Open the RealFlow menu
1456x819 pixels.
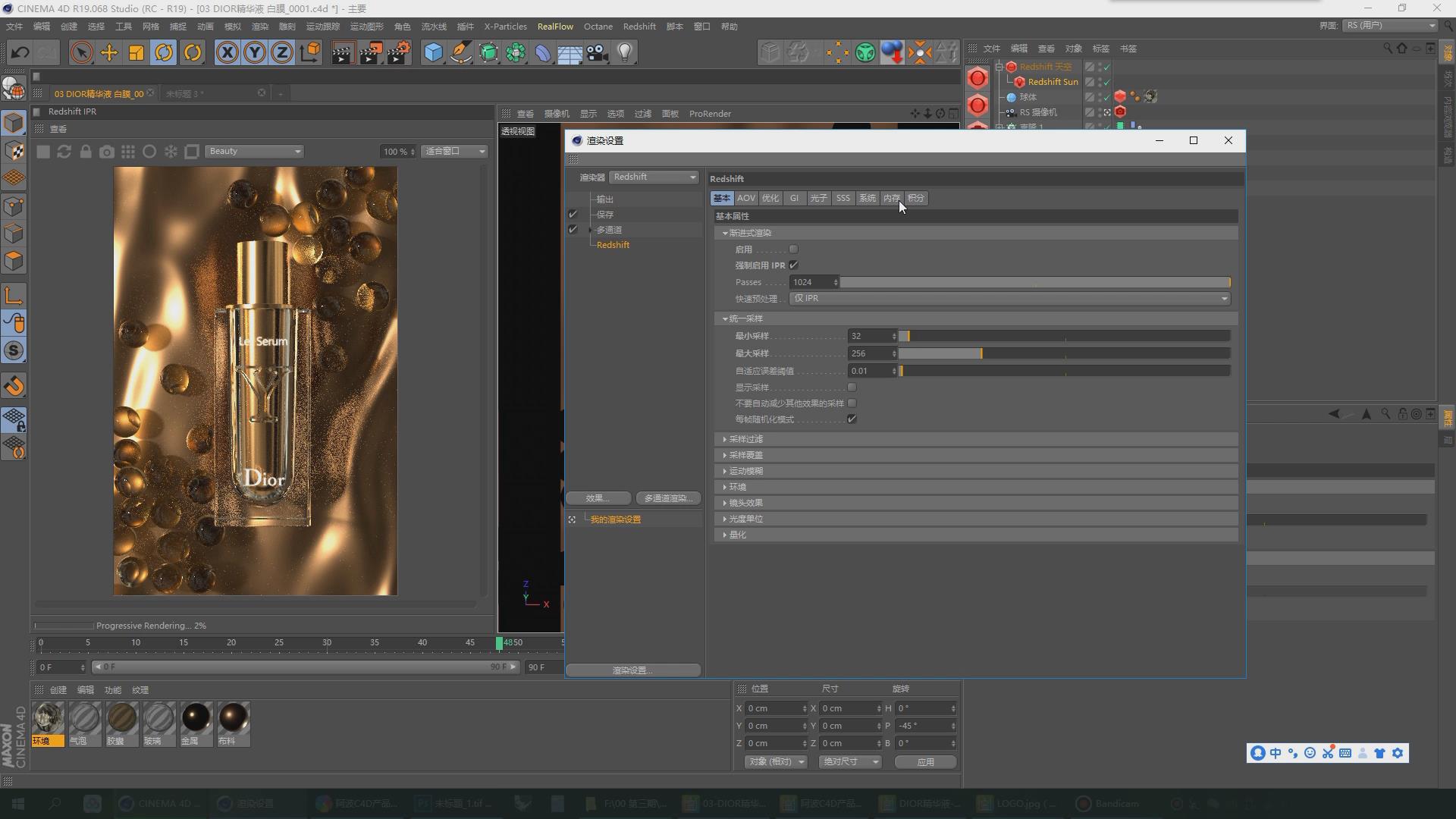pos(555,27)
